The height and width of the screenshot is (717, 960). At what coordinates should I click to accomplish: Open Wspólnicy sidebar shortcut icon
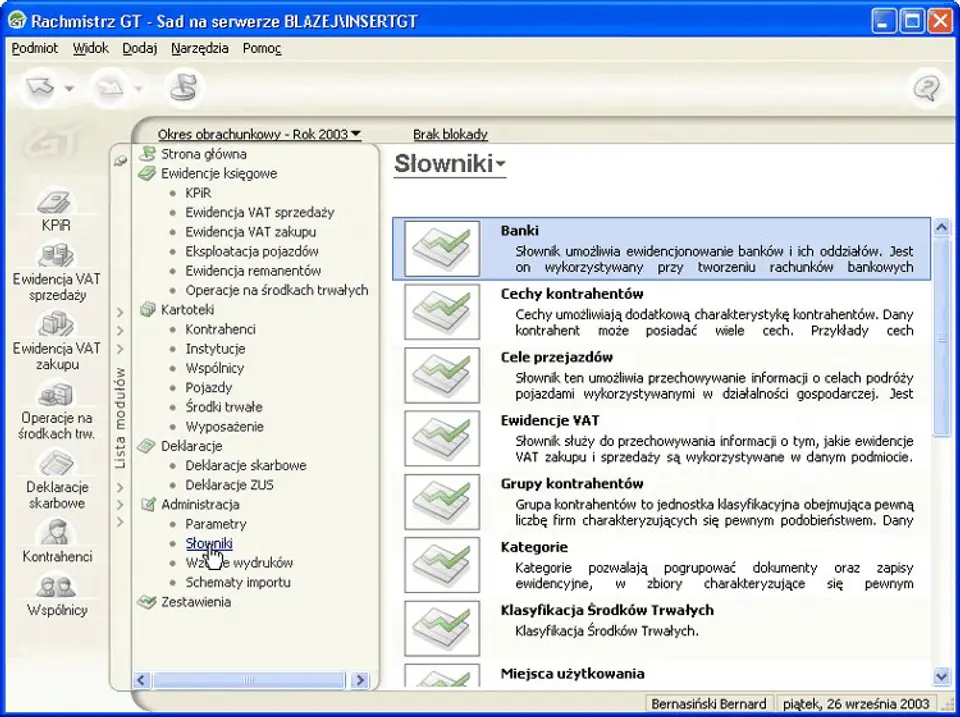(56, 587)
